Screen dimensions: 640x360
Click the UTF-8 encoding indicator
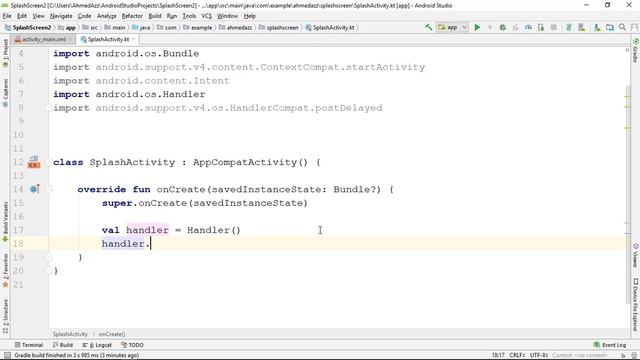(x=539, y=356)
